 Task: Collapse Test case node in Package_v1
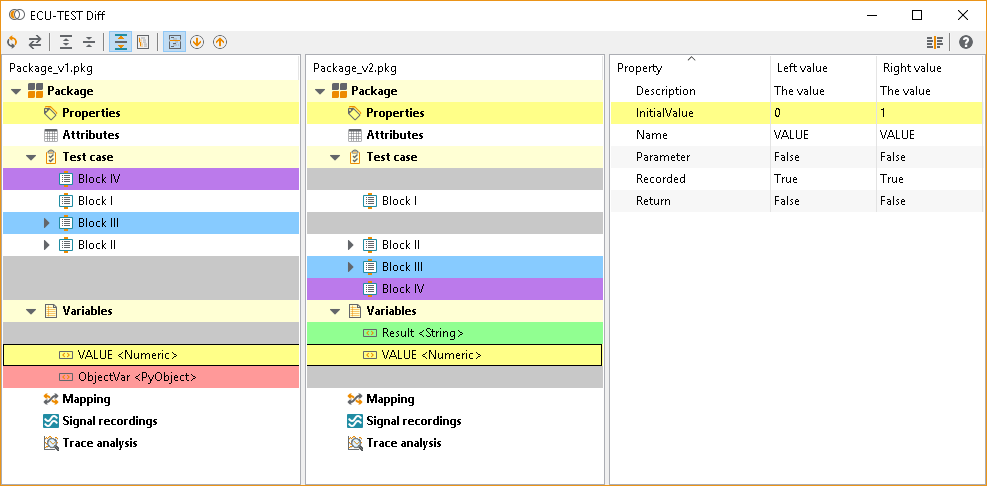[31, 157]
